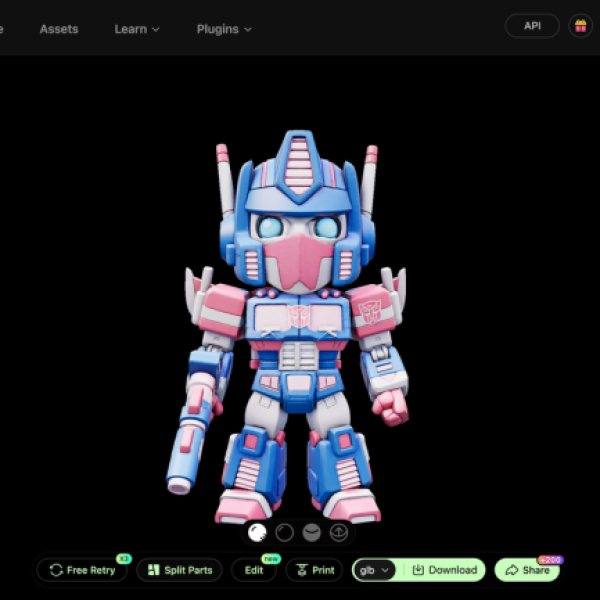Open the API page

pos(532,26)
